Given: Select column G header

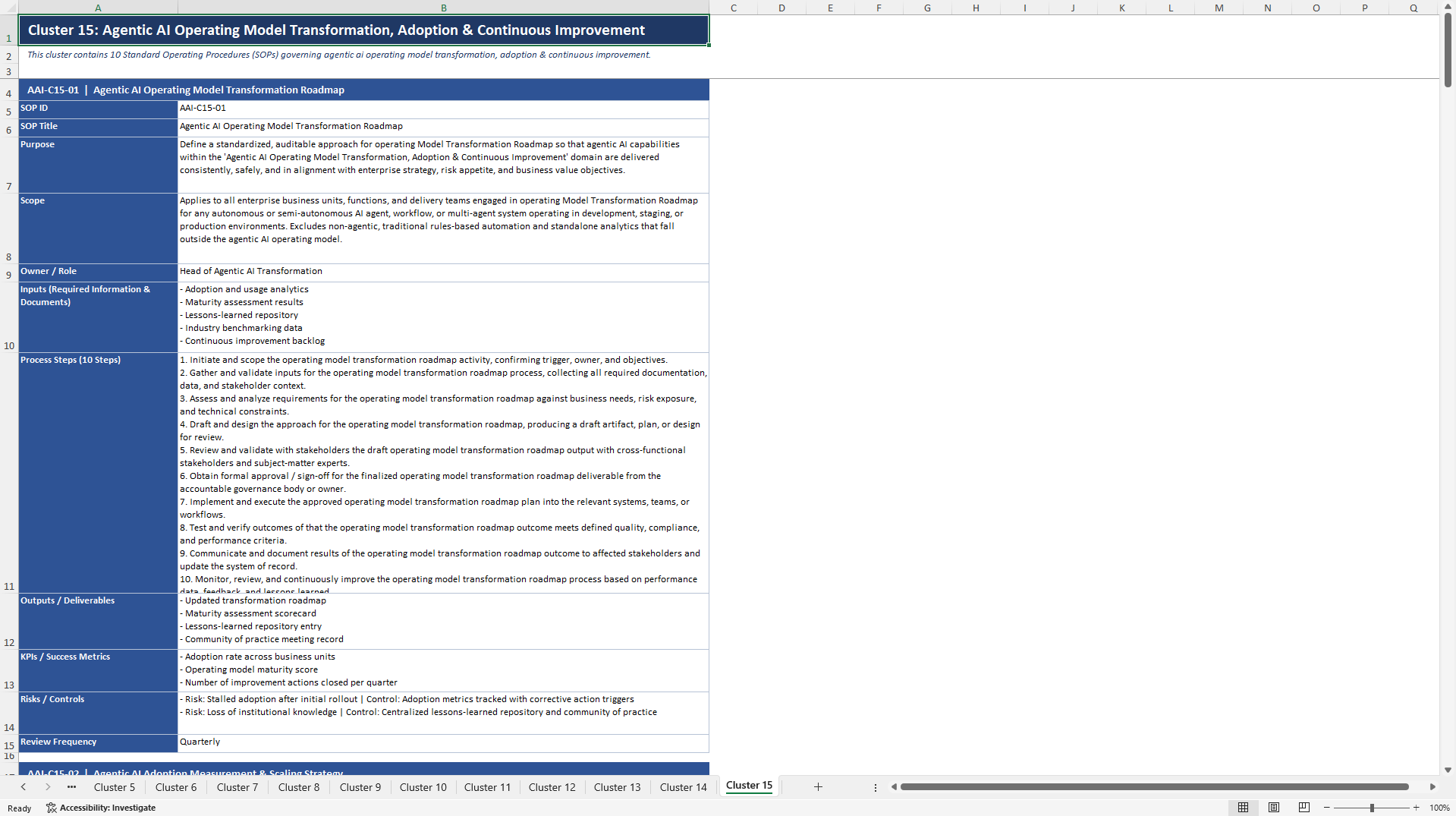Looking at the screenshot, I should pyautogui.click(x=927, y=8).
